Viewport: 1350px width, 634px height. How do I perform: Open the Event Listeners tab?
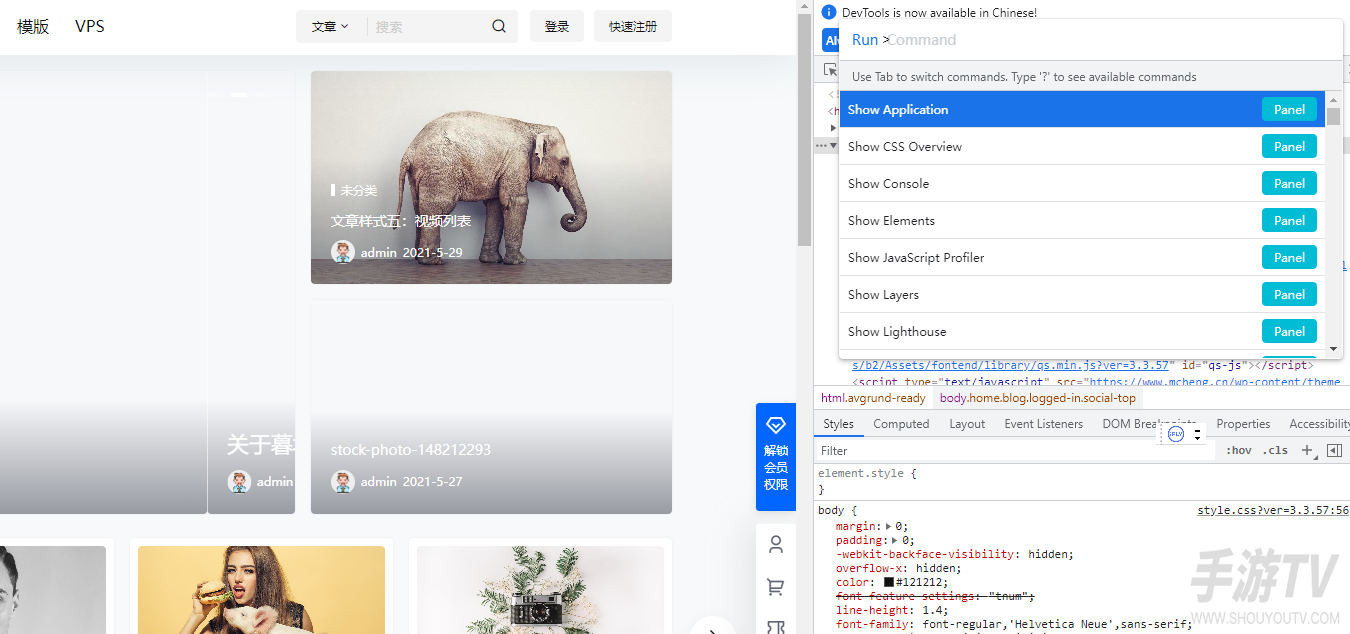tap(1043, 424)
